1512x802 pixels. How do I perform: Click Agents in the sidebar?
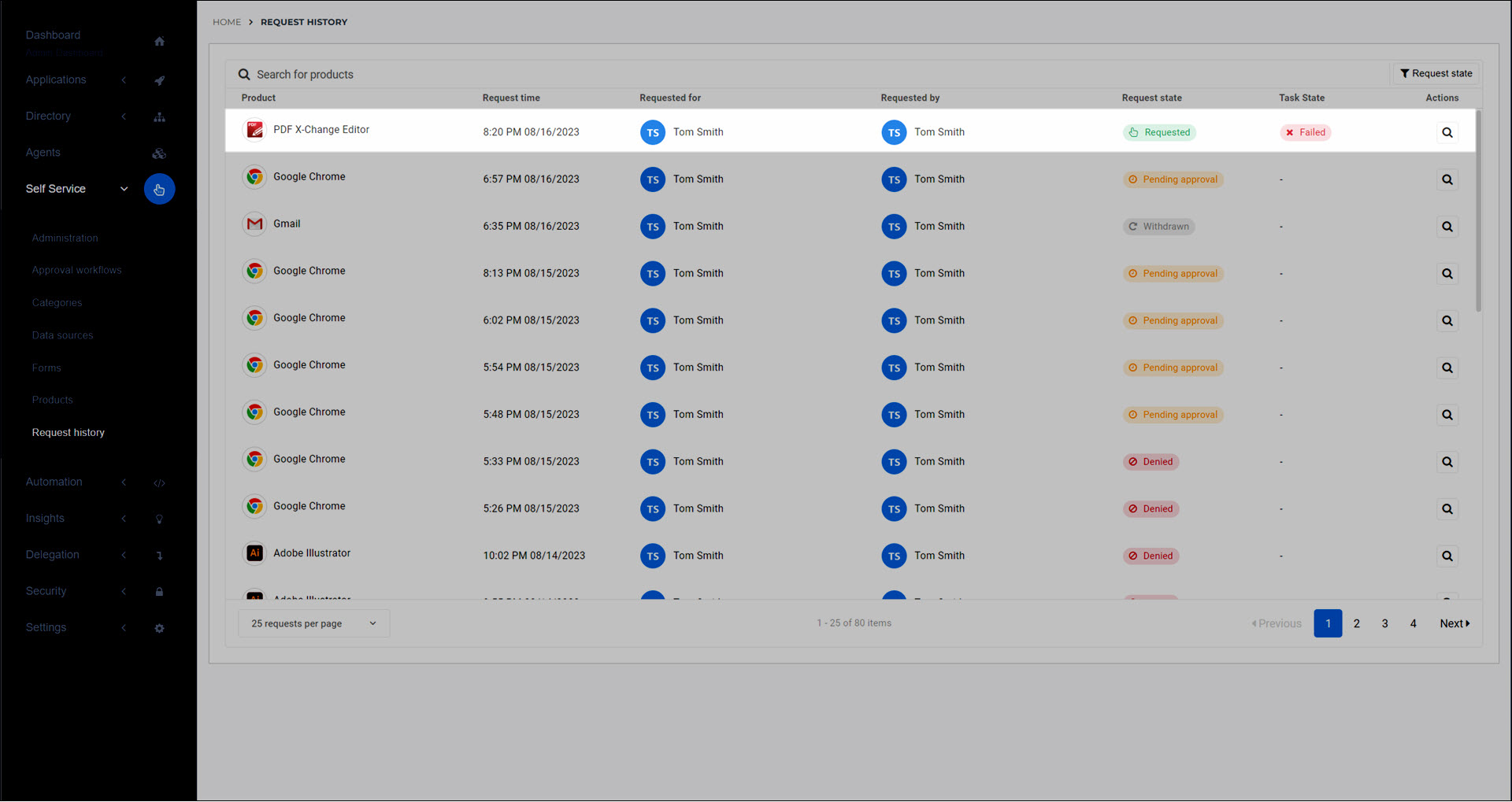tap(43, 153)
